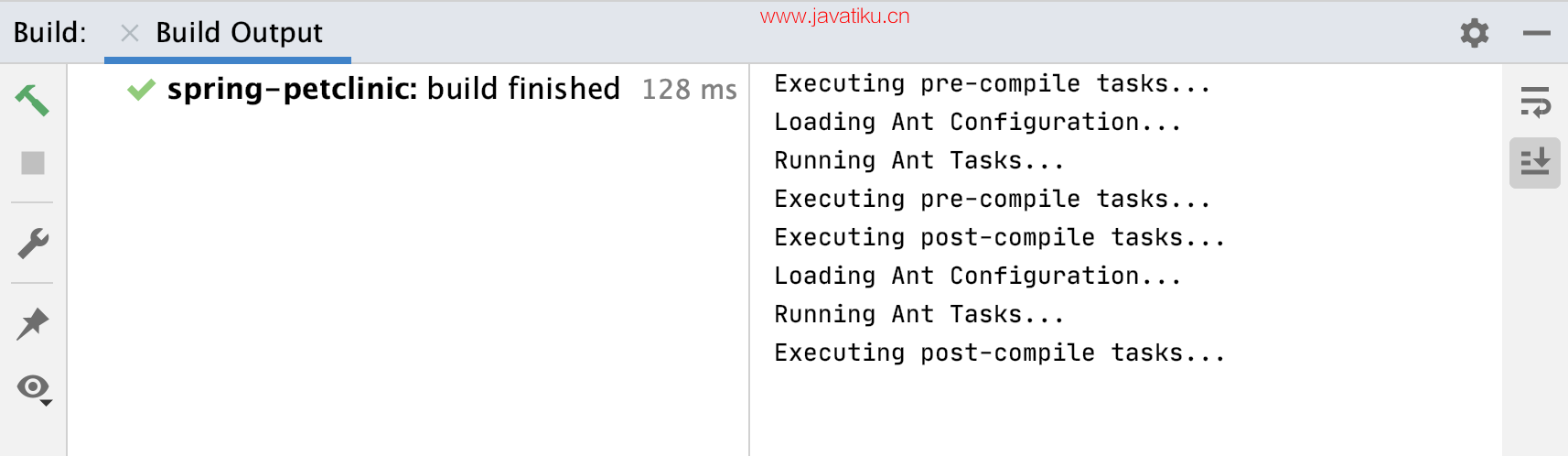The image size is (1568, 456).
Task: Pin the tab using the pushpin icon
Action: pyautogui.click(x=33, y=324)
